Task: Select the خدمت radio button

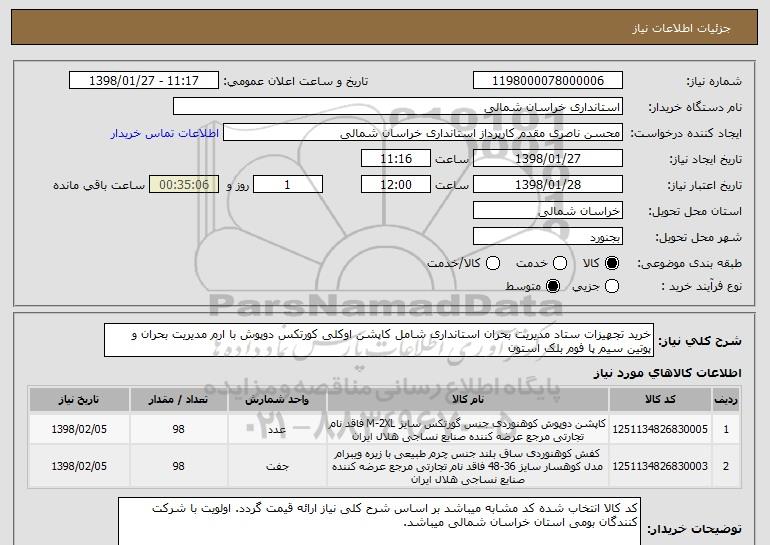Action: (x=560, y=263)
